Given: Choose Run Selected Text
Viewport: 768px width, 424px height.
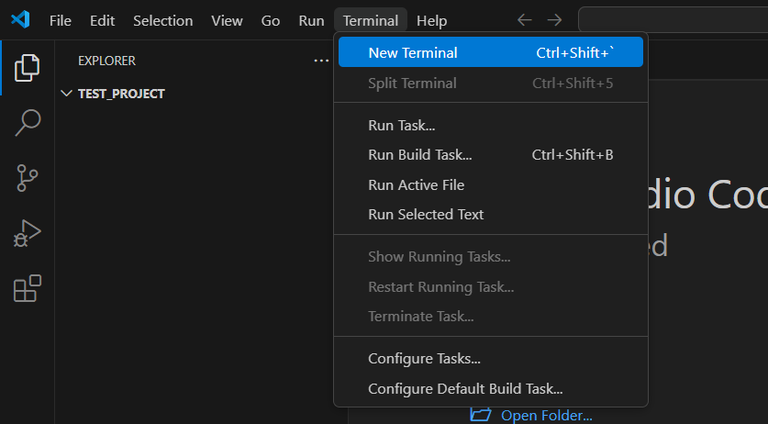Looking at the screenshot, I should click(426, 214).
